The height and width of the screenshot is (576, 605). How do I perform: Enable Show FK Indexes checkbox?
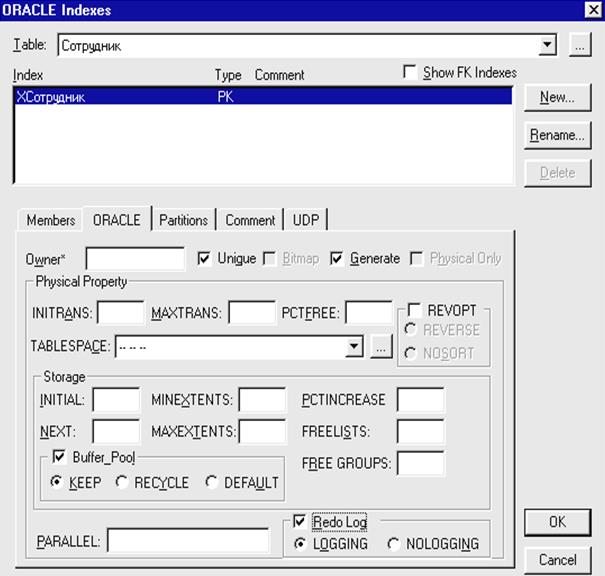click(x=410, y=72)
